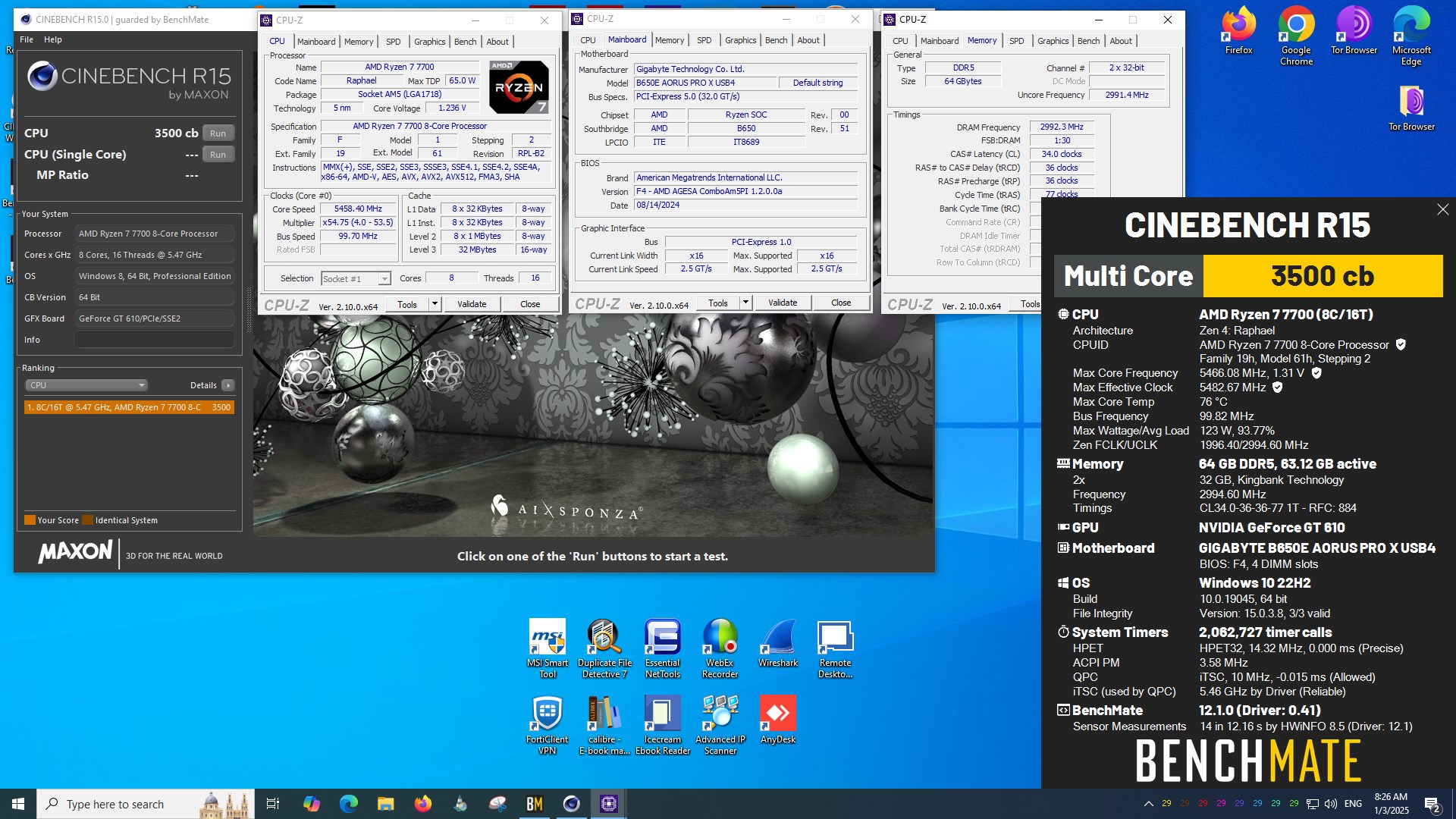The image size is (1456, 819).
Task: Click the ENG language indicator
Action: pos(1353,804)
